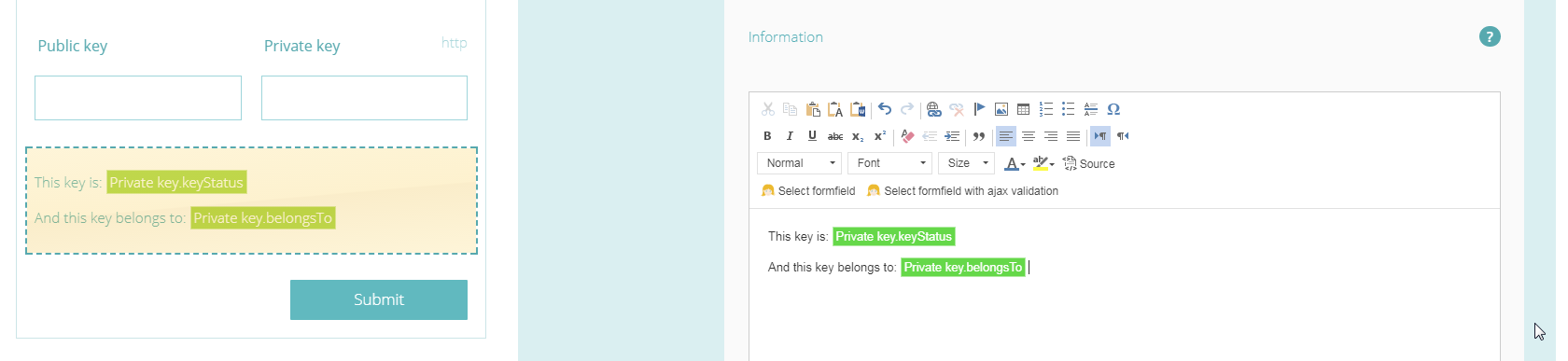Image resolution: width=1568 pixels, height=361 pixels.
Task: Click Select formfield button
Action: click(x=808, y=191)
